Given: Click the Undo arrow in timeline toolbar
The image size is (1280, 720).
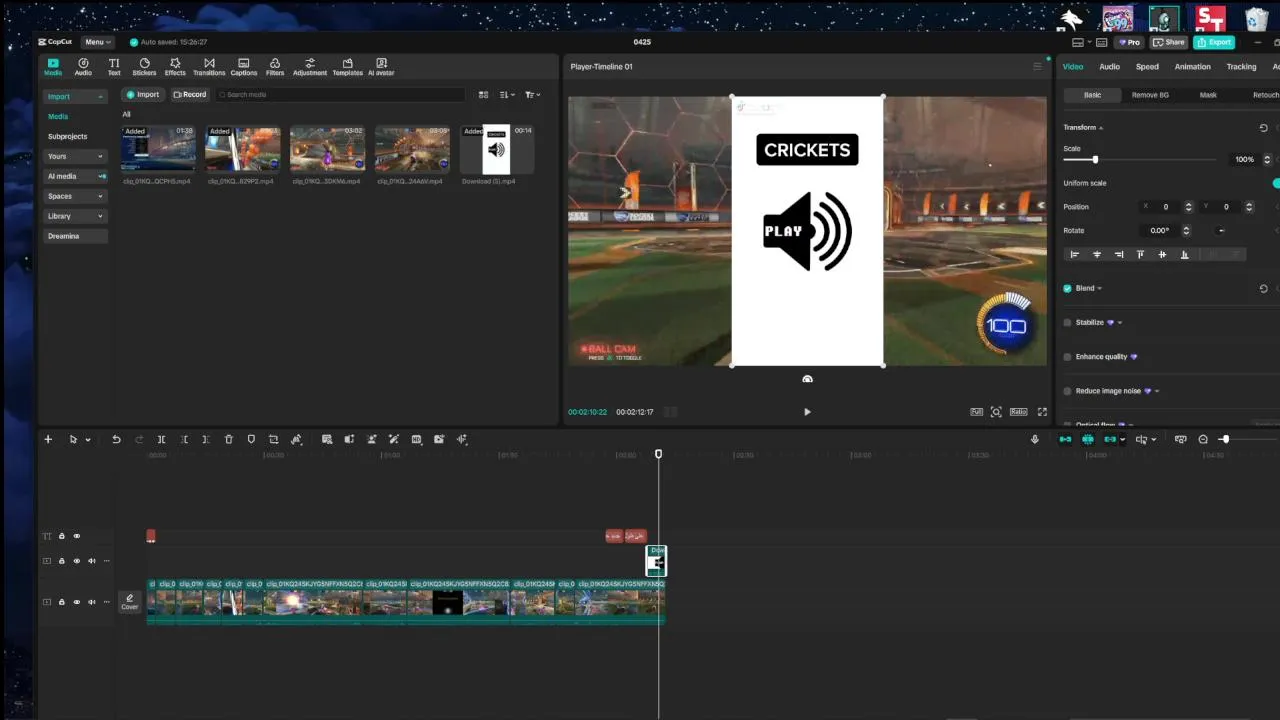Looking at the screenshot, I should (x=116, y=439).
